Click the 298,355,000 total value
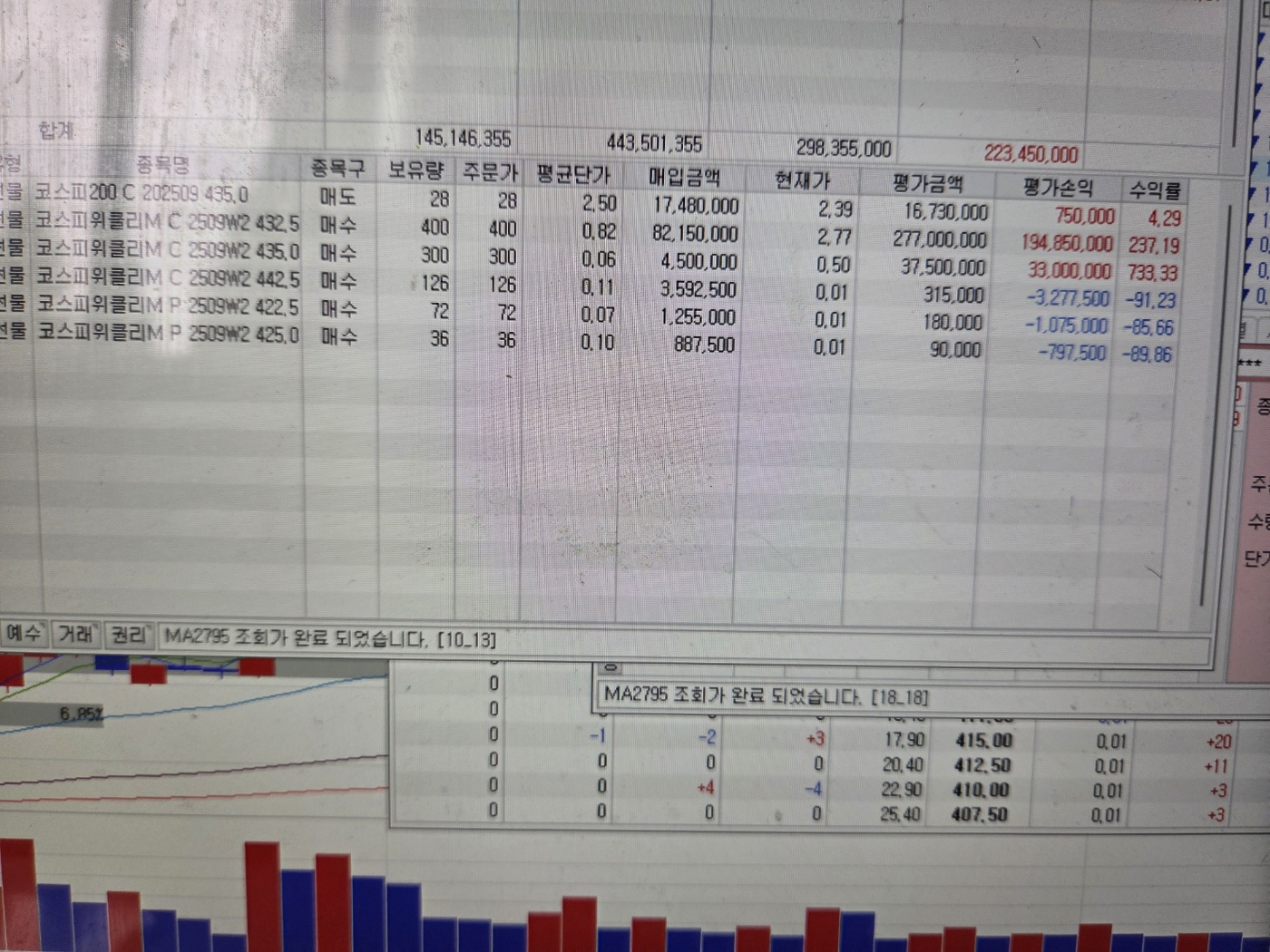 click(844, 149)
